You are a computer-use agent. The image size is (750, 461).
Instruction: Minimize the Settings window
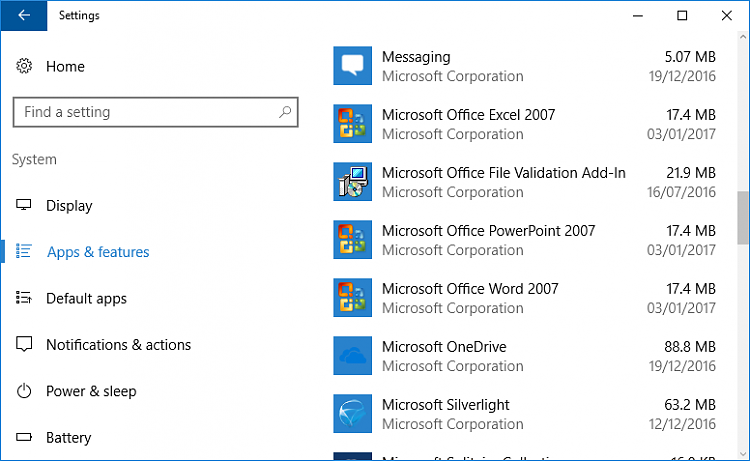(638, 15)
